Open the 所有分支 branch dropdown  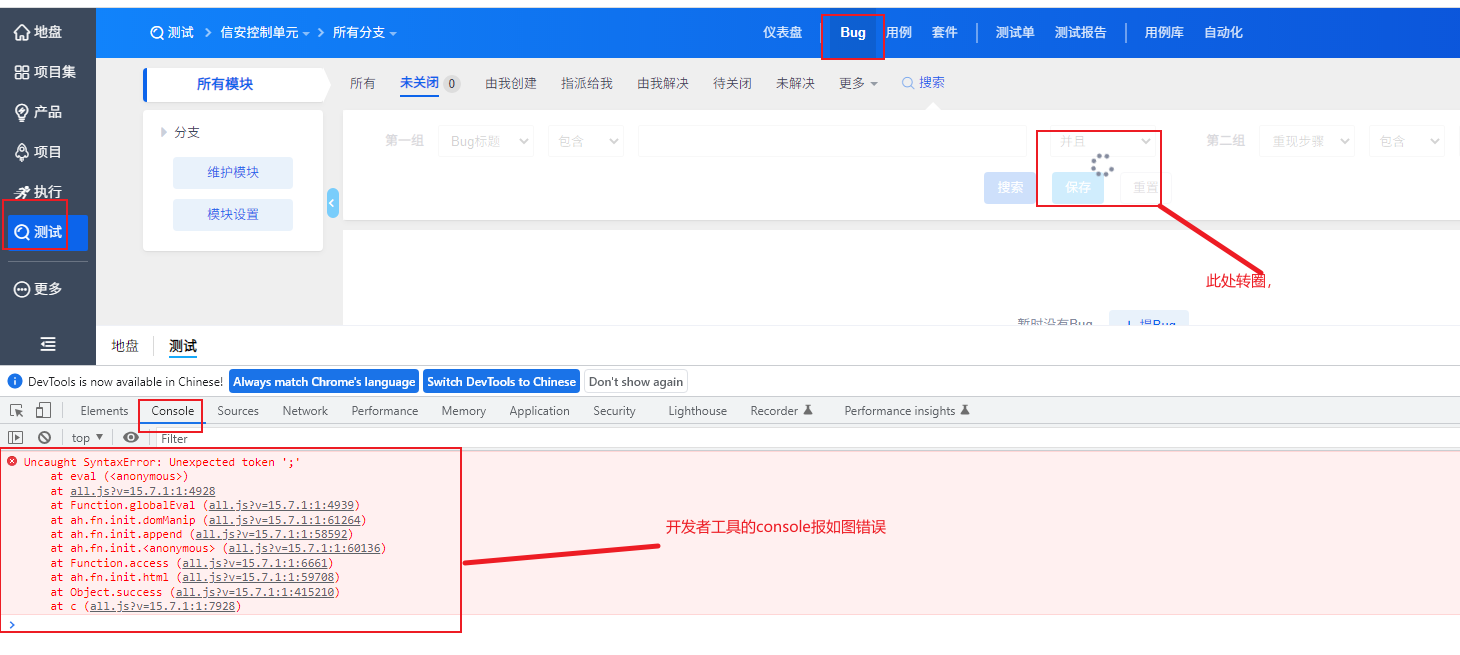point(364,32)
